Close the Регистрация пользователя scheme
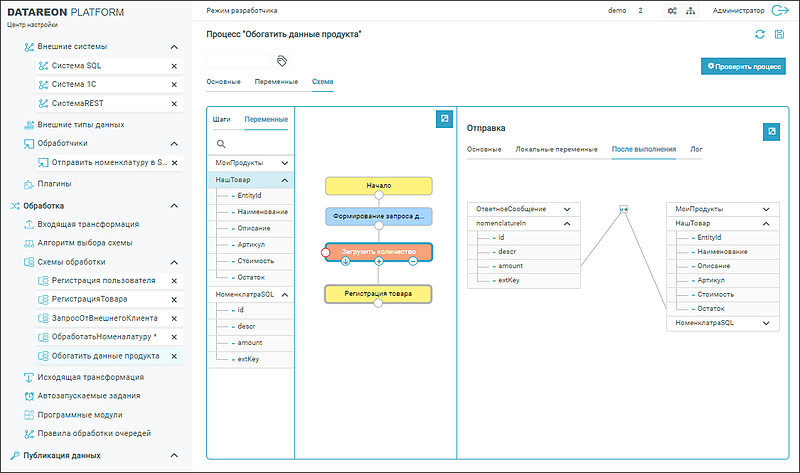Image resolution: width=800 pixels, height=473 pixels. pyautogui.click(x=174, y=281)
